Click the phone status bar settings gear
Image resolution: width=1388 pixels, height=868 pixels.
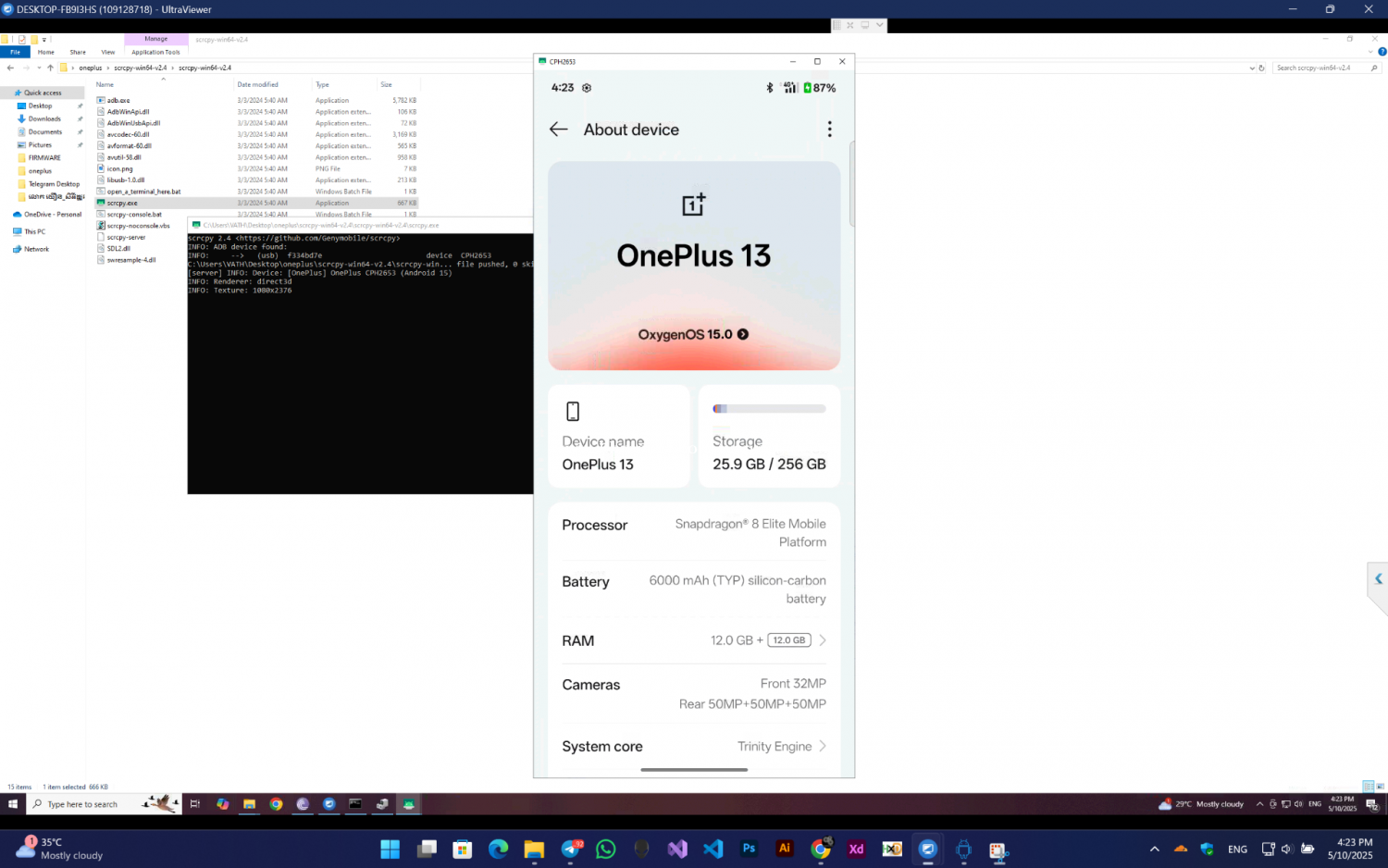point(587,88)
